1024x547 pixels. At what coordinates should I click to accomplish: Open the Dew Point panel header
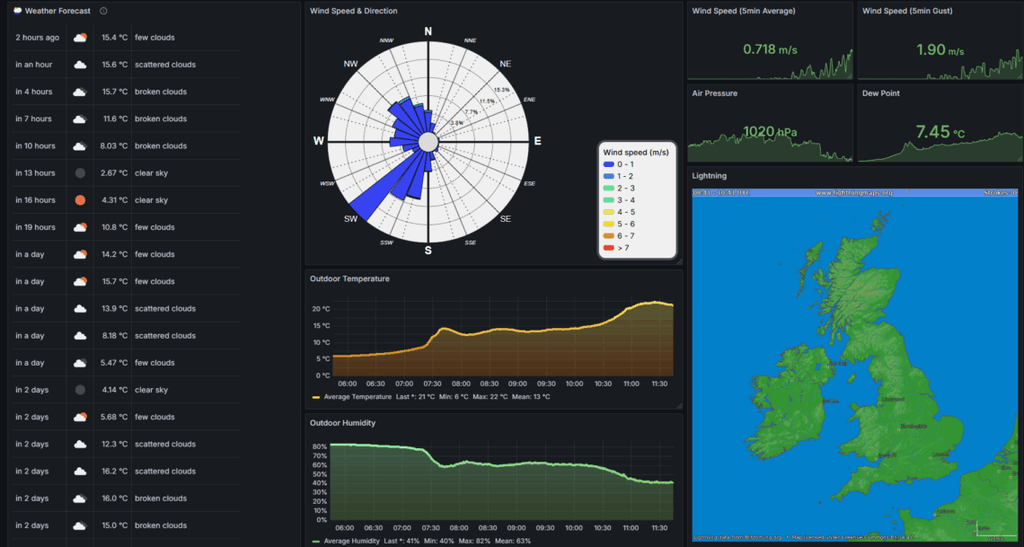[x=881, y=93]
